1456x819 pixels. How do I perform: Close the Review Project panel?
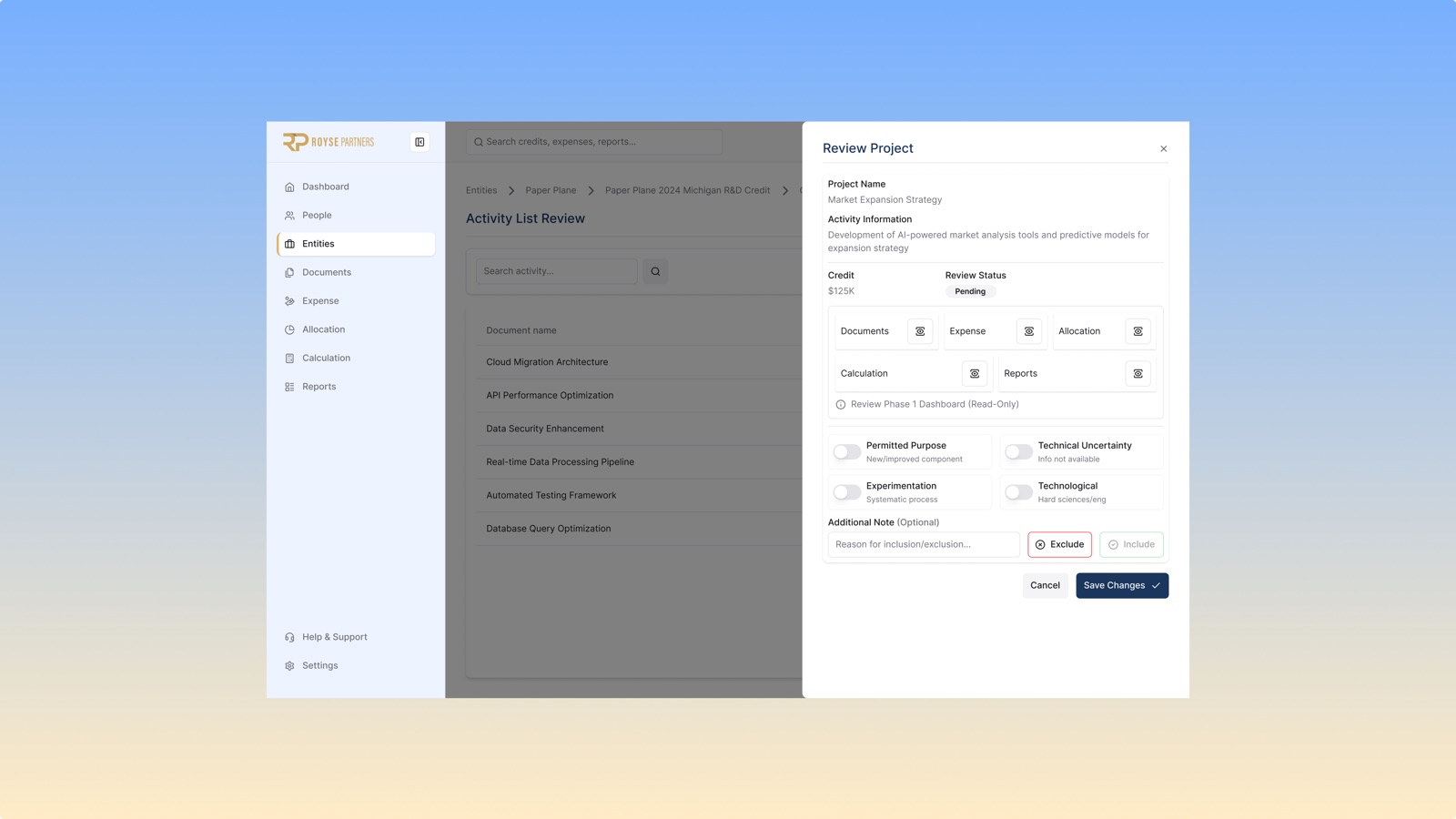coord(1163,148)
